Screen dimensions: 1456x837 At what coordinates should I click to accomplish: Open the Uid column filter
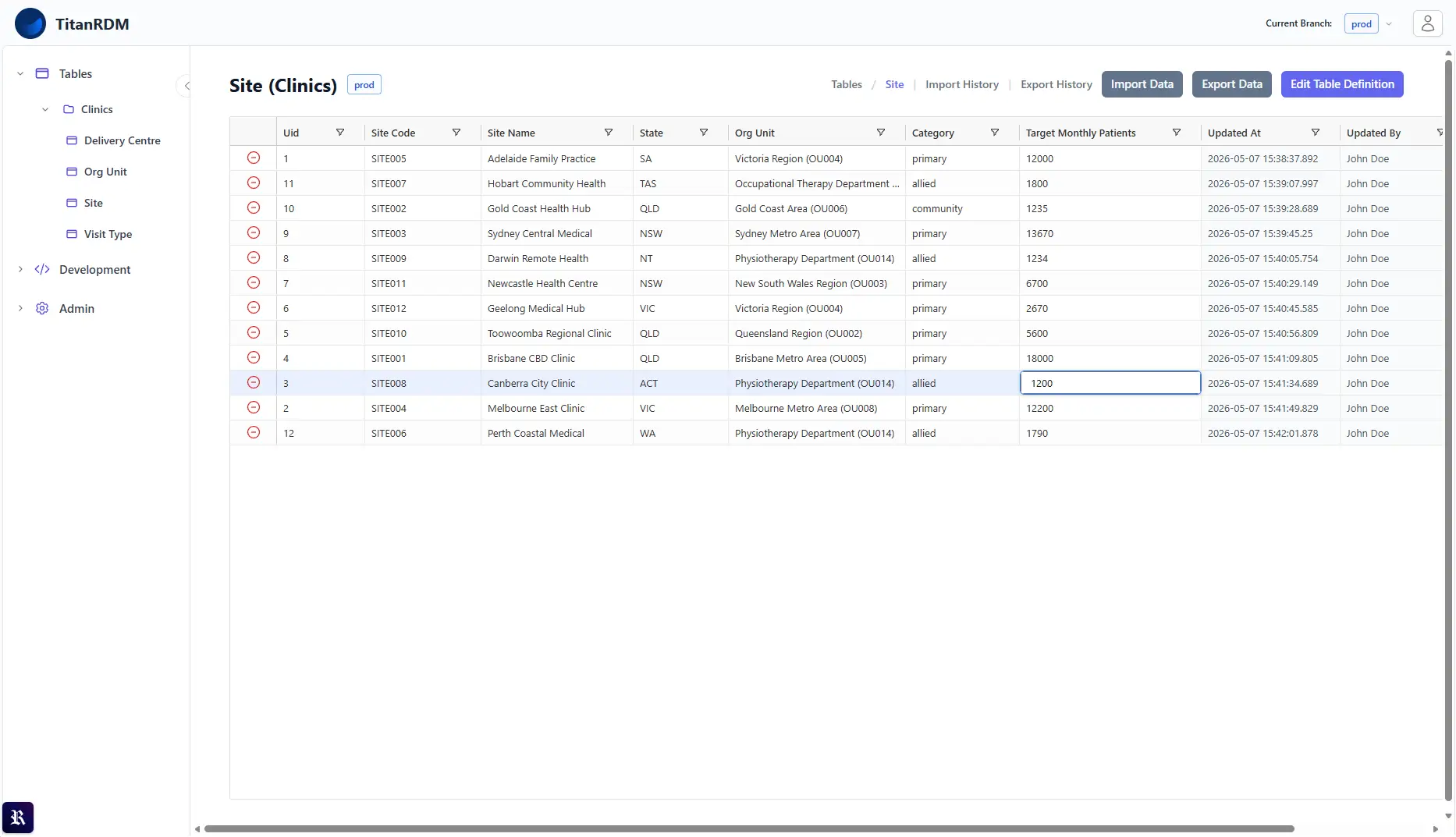point(340,133)
